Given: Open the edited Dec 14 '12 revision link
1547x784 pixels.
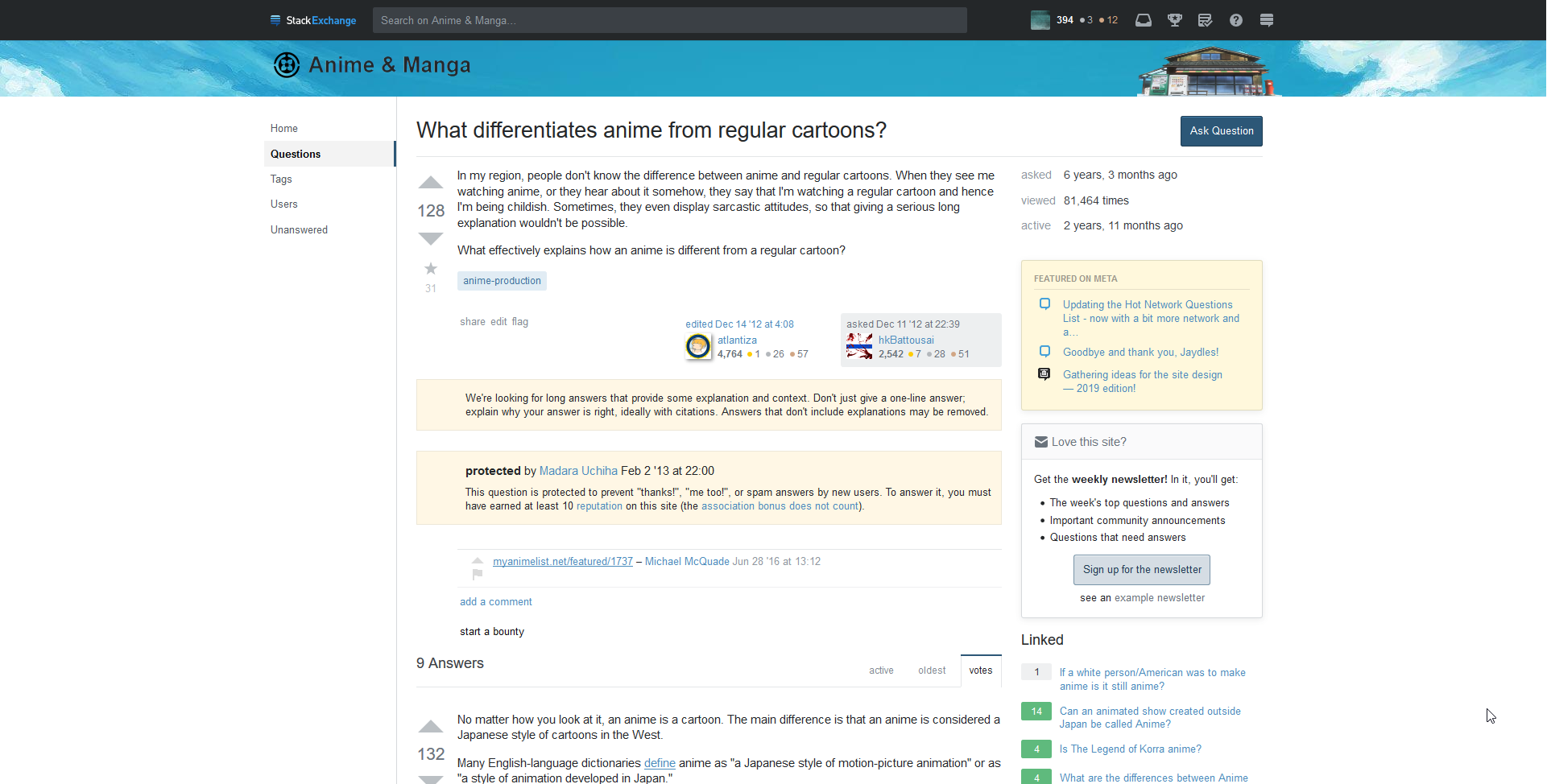Looking at the screenshot, I should 739,324.
